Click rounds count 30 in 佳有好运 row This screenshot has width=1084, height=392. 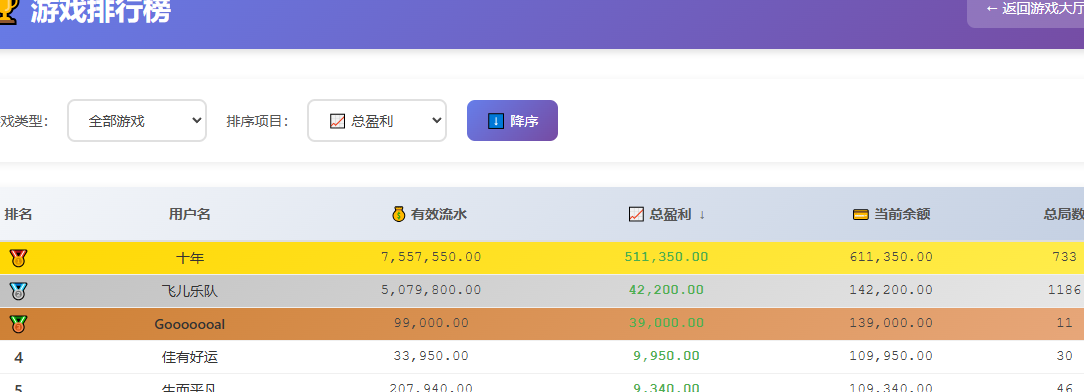point(1065,356)
